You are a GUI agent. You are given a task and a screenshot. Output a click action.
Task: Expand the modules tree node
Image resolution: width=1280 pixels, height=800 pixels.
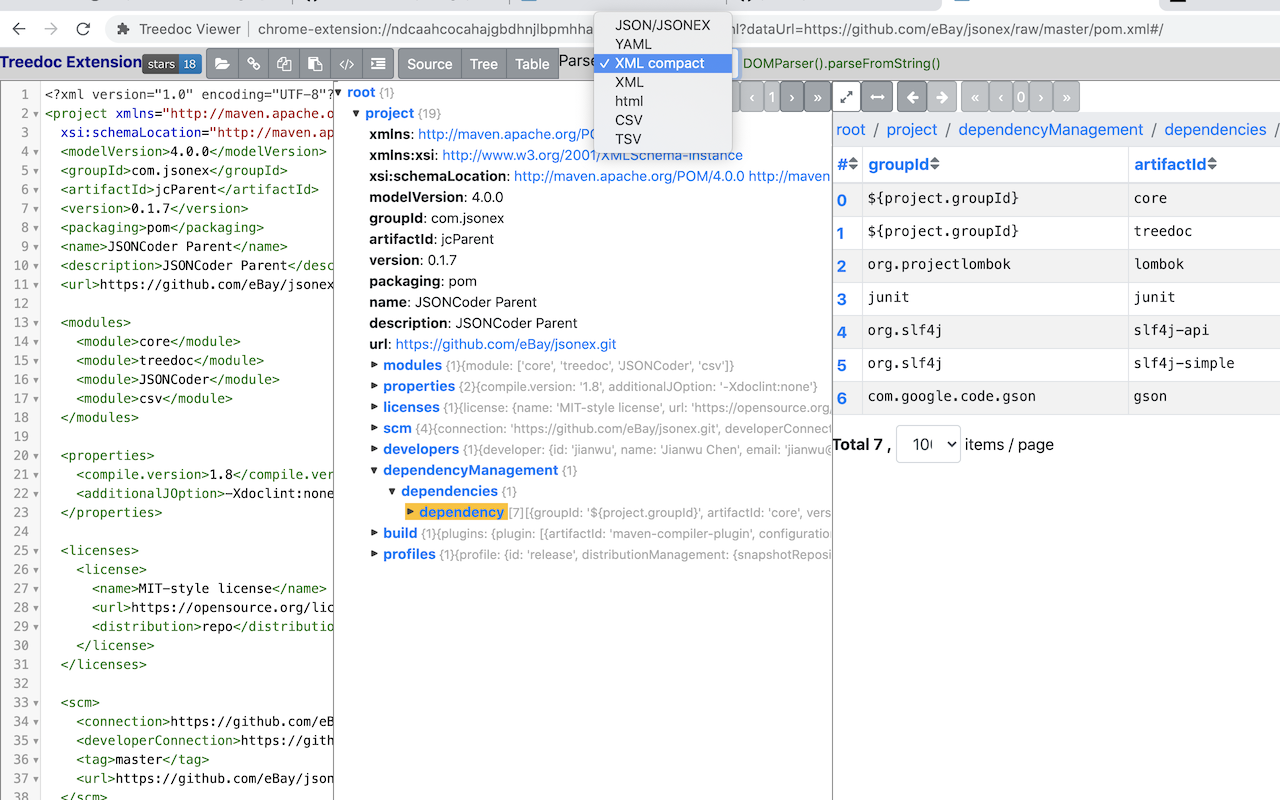click(375, 365)
